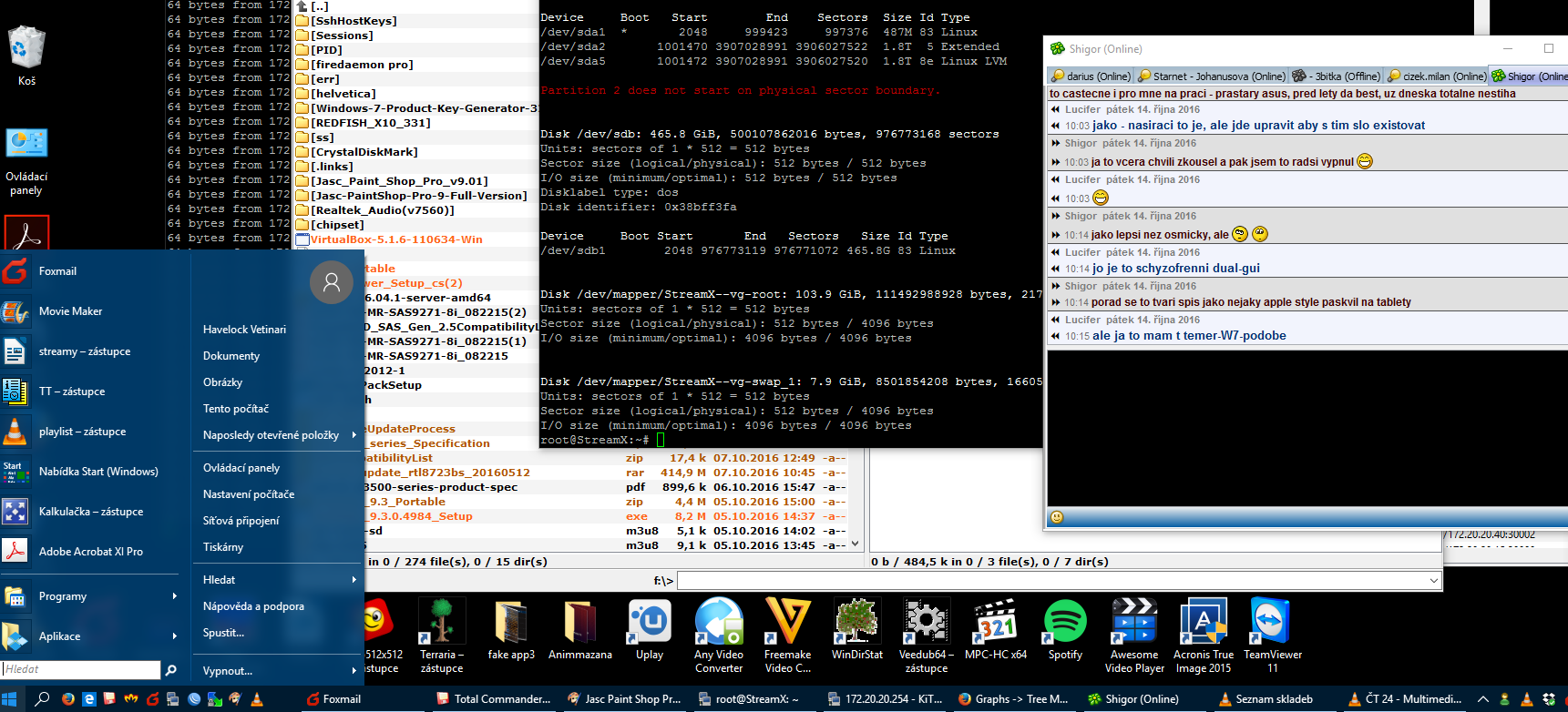Open the Koš recycle bin on desktop
The width and height of the screenshot is (1568, 712).
click(26, 56)
